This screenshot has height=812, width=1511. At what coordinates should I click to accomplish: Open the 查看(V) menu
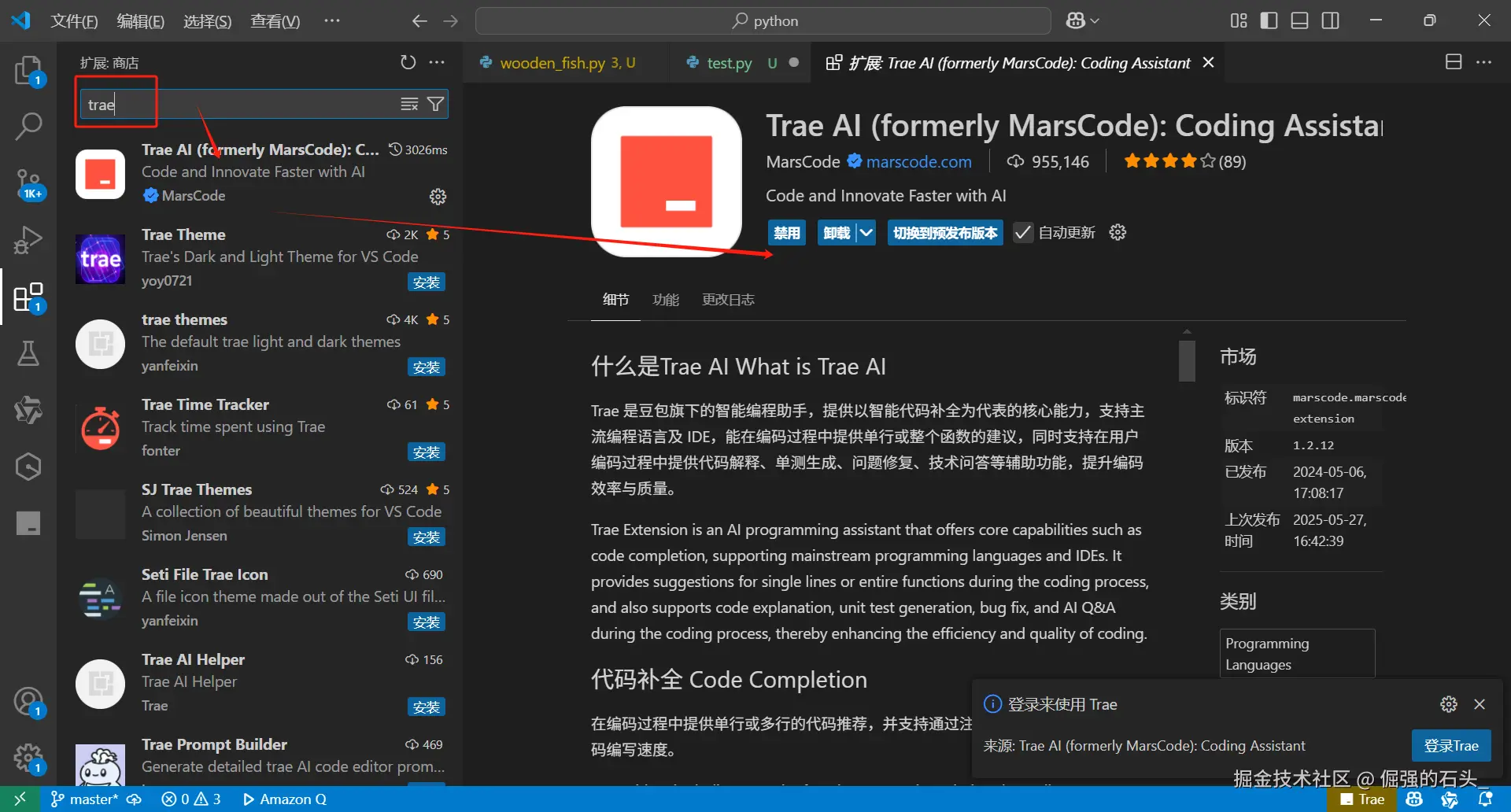coord(275,21)
